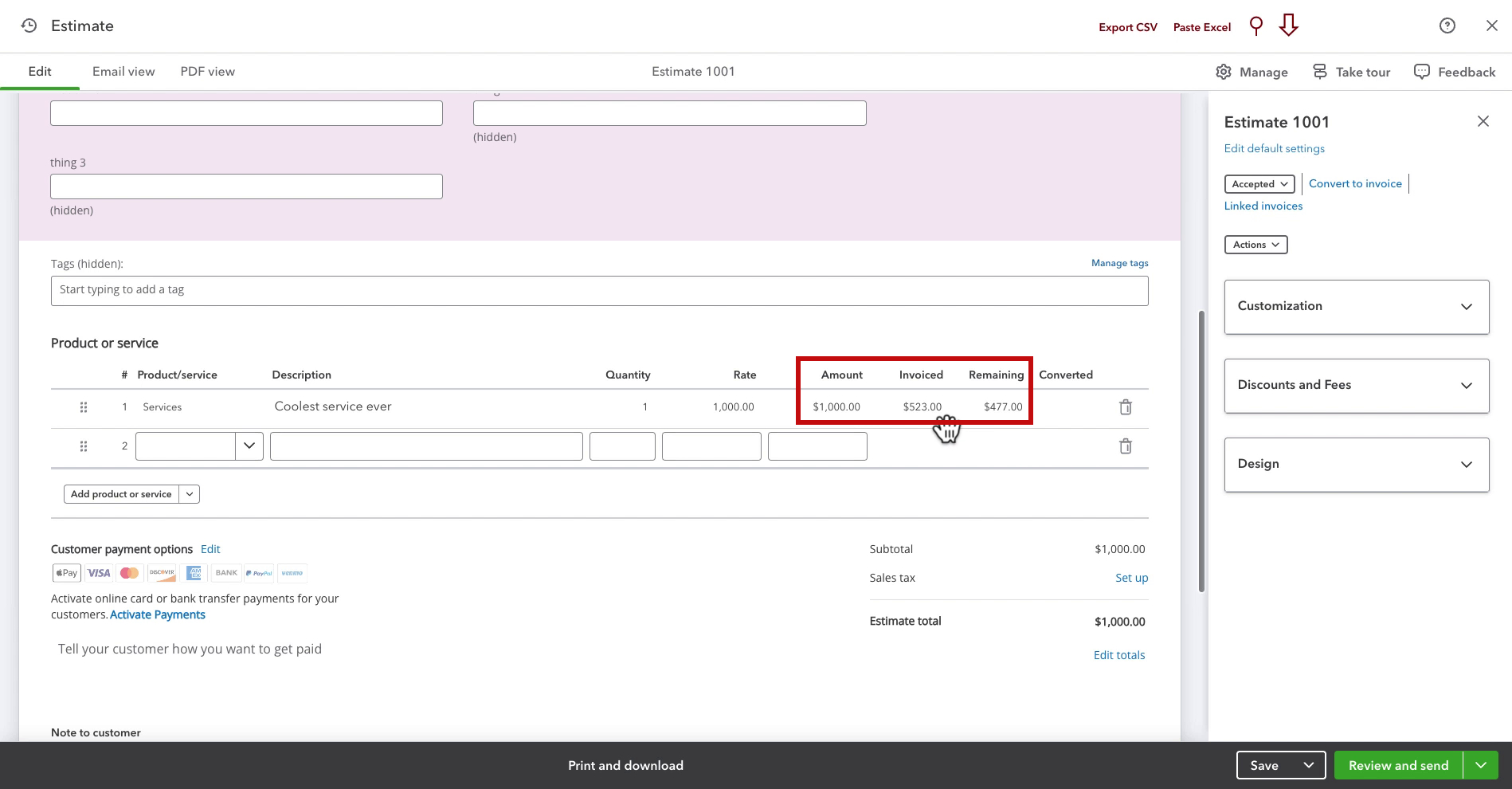Open the estimate history clock icon
Image resolution: width=1512 pixels, height=789 pixels.
click(x=29, y=26)
